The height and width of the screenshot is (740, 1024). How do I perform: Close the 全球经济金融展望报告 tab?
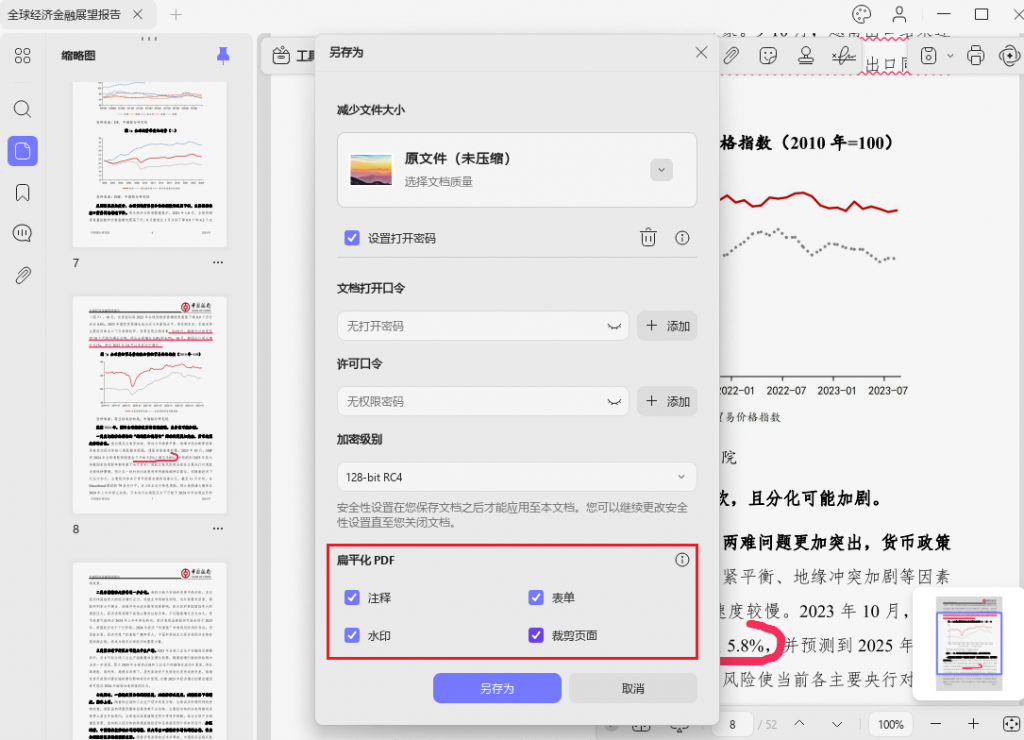(x=138, y=14)
